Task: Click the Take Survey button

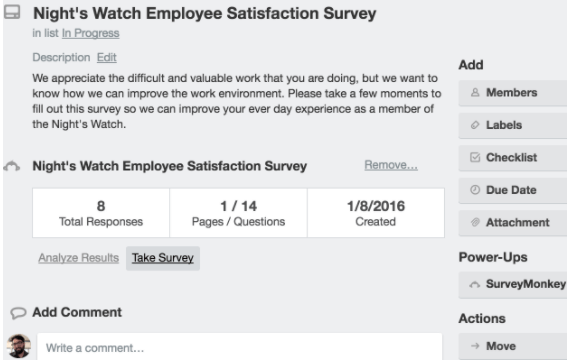Action: click(x=163, y=258)
